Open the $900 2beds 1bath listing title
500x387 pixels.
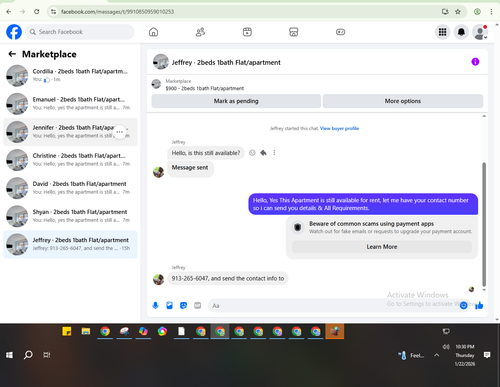pos(205,88)
